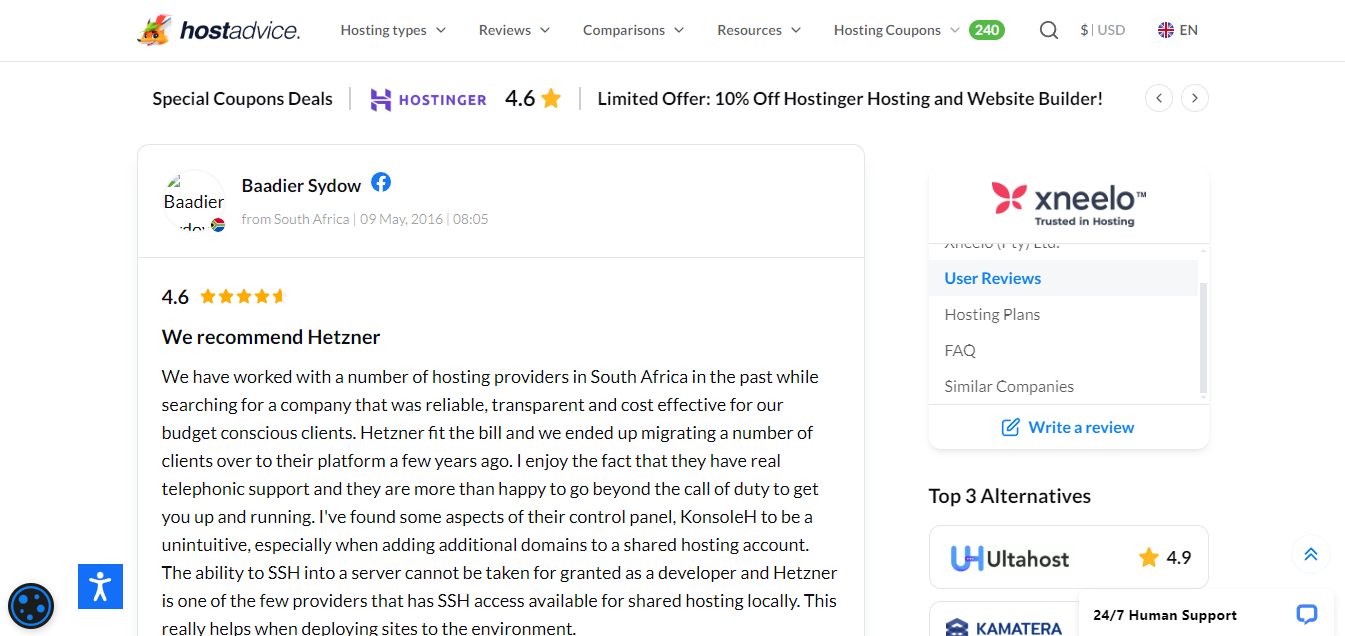
Task: Click the 4.9 Ultahost rating number
Action: click(x=1179, y=557)
